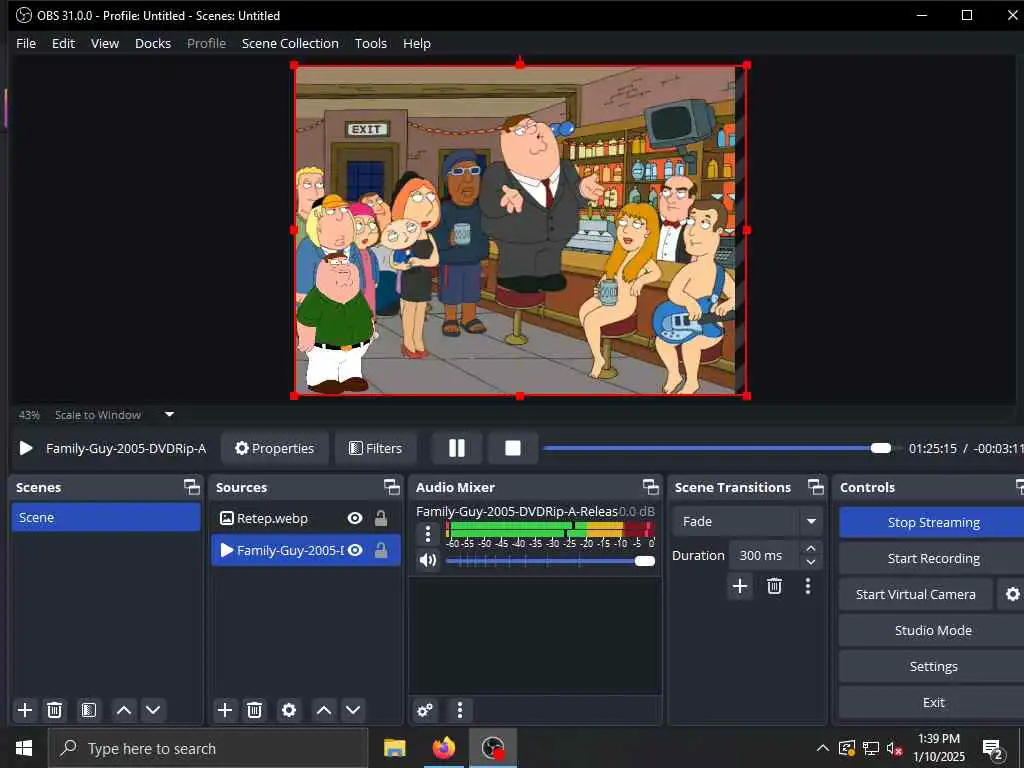Increase the transition duration
1024x768 pixels.
tap(810, 548)
